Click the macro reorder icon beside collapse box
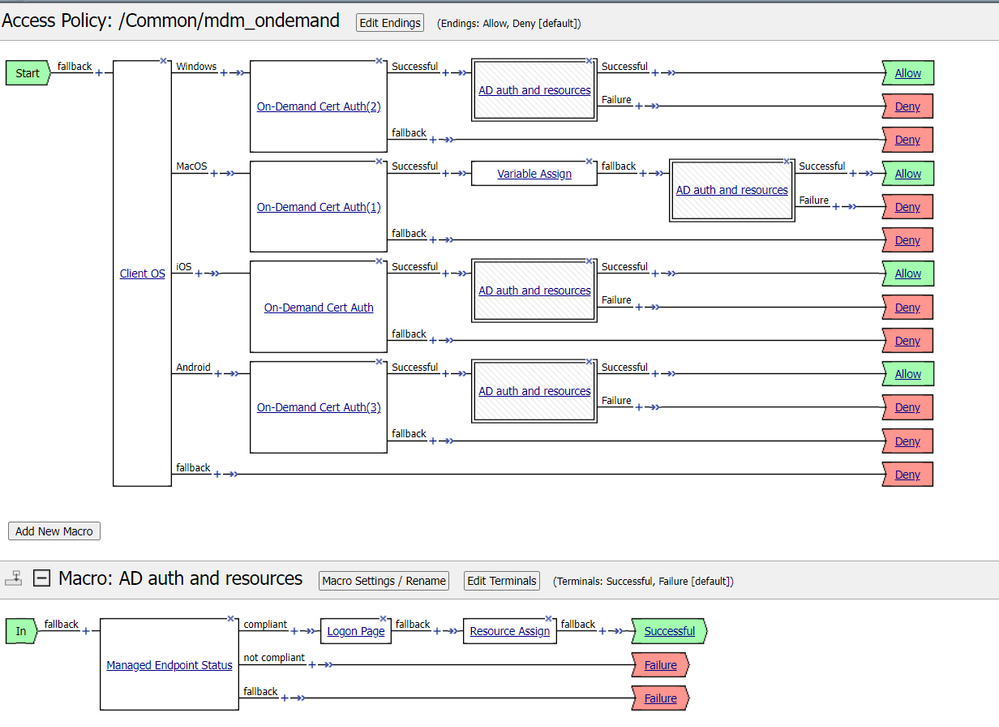Screen dimensions: 999x727 13,578
